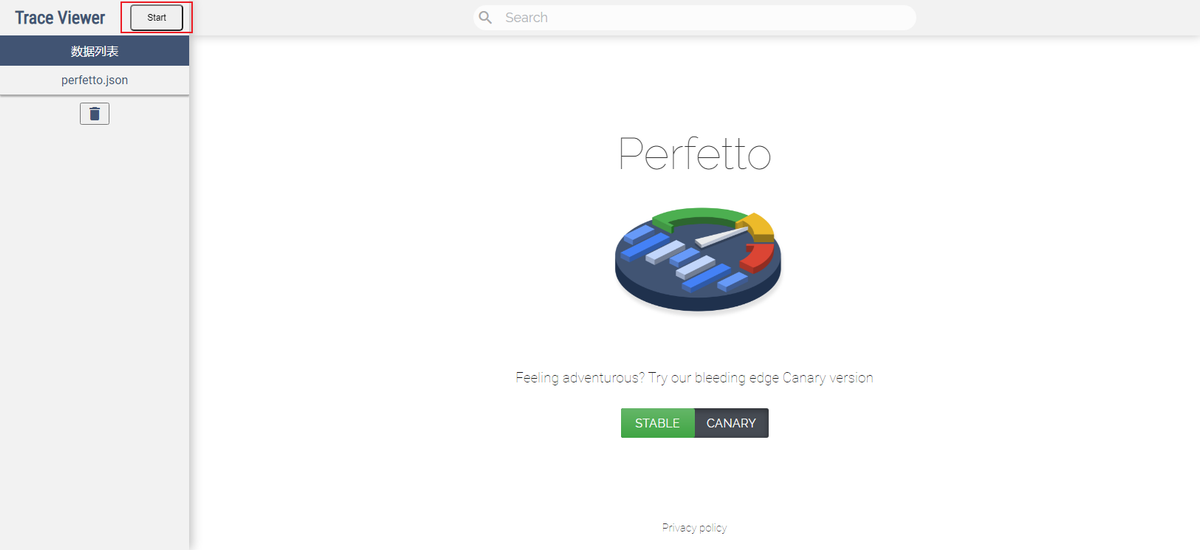Click the red segment of the logo
The width and height of the screenshot is (1200, 550).
(760, 259)
